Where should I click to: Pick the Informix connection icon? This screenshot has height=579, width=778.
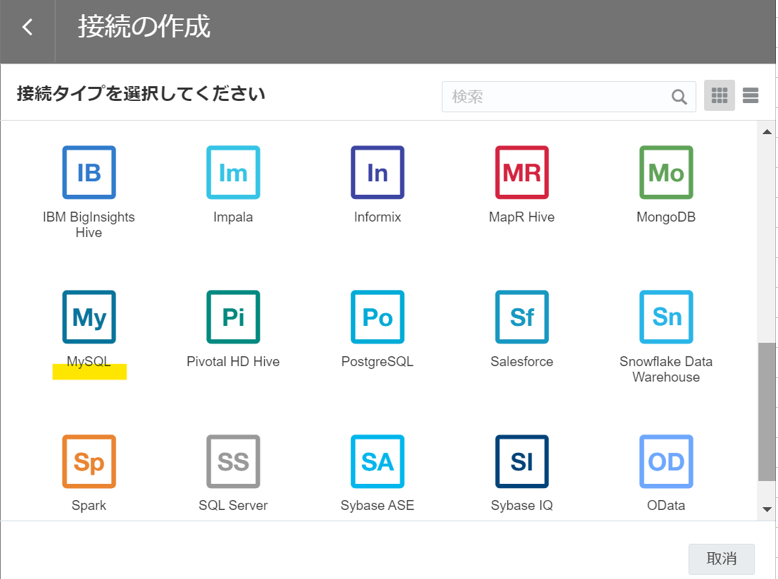[378, 172]
